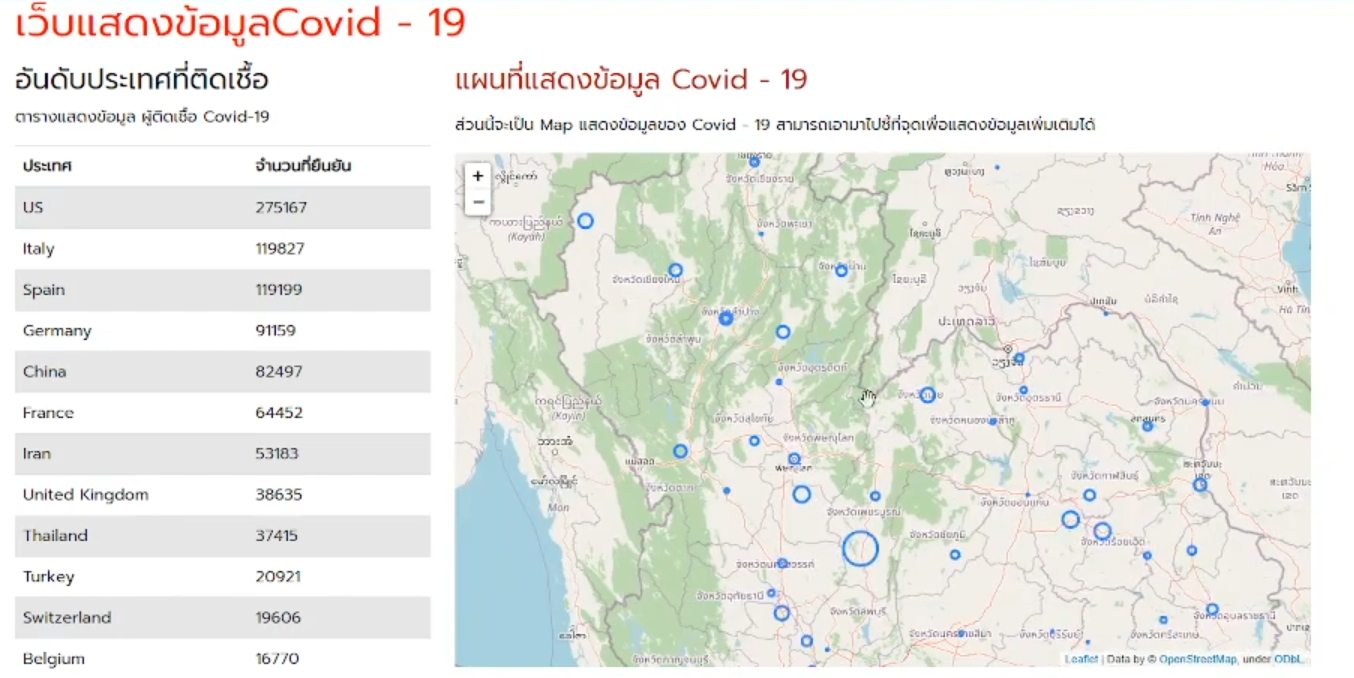This screenshot has height=678, width=1354.
Task: Click the confirmed count 19606
Action: 278,617
